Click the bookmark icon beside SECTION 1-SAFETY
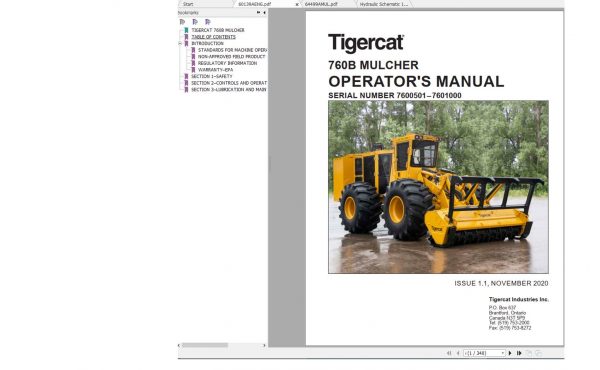600x370 pixels. coord(186,76)
